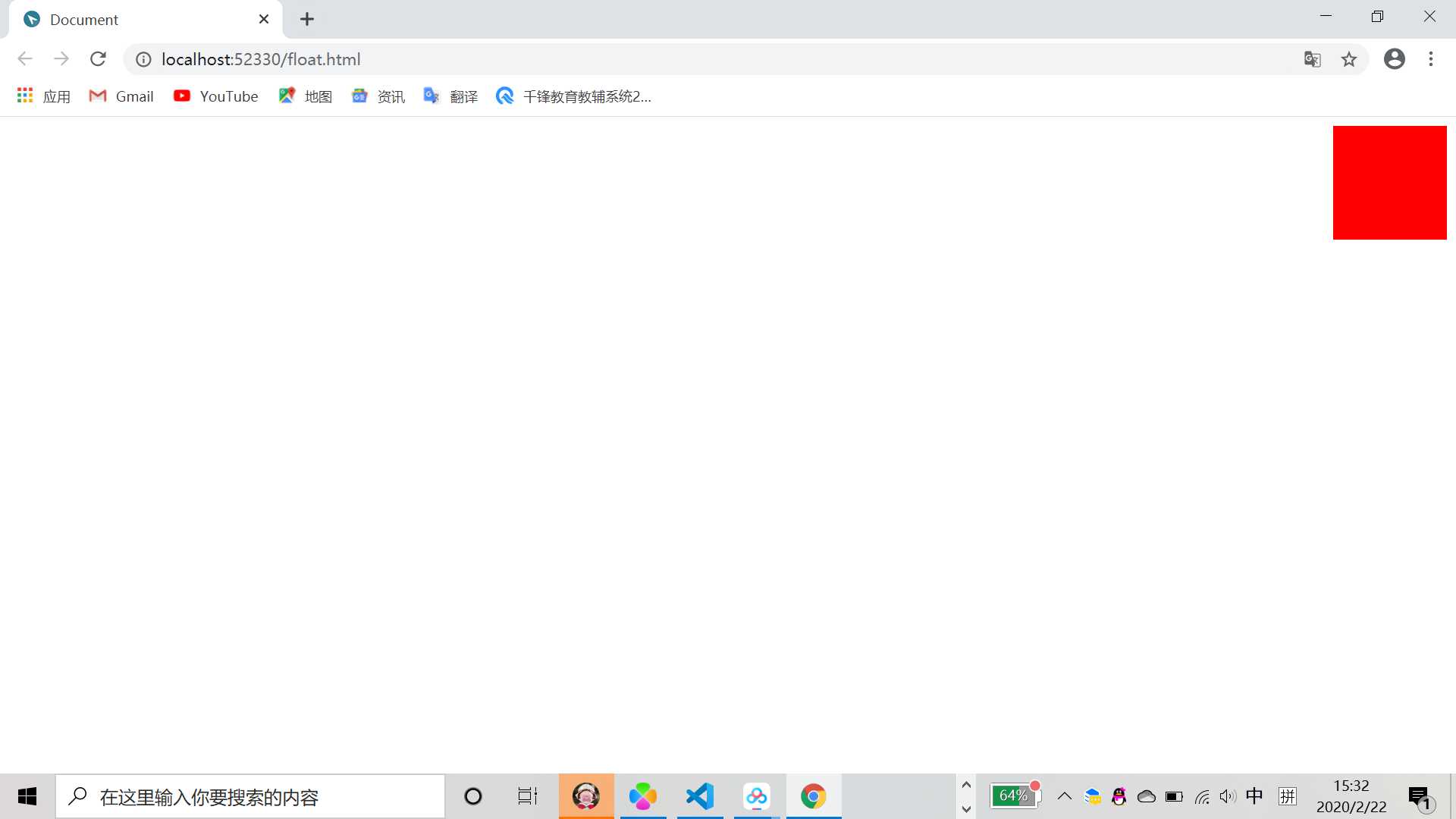Viewport: 1456px width, 819px height.
Task: Click the Chrome forward navigation arrow
Action: pyautogui.click(x=61, y=58)
